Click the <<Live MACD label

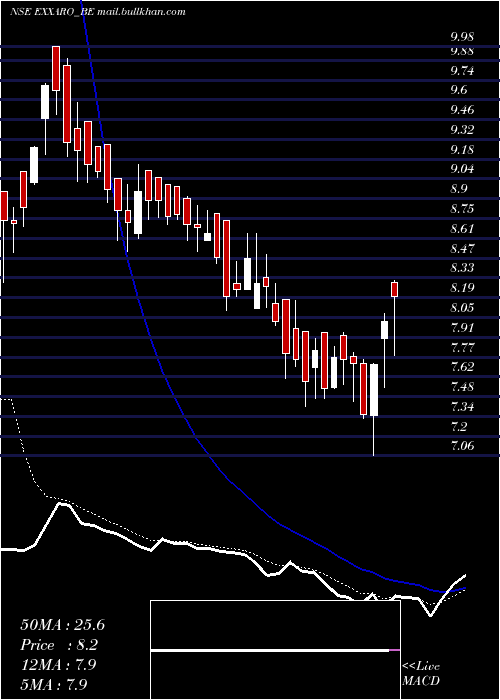pos(421,673)
